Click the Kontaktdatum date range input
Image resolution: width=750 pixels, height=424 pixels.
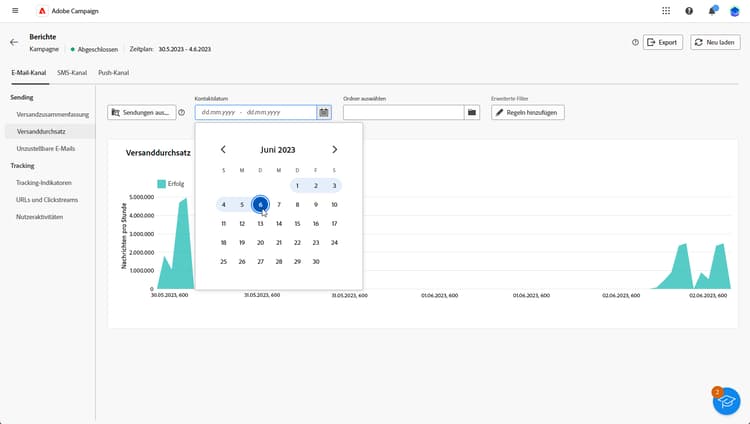tap(255, 112)
